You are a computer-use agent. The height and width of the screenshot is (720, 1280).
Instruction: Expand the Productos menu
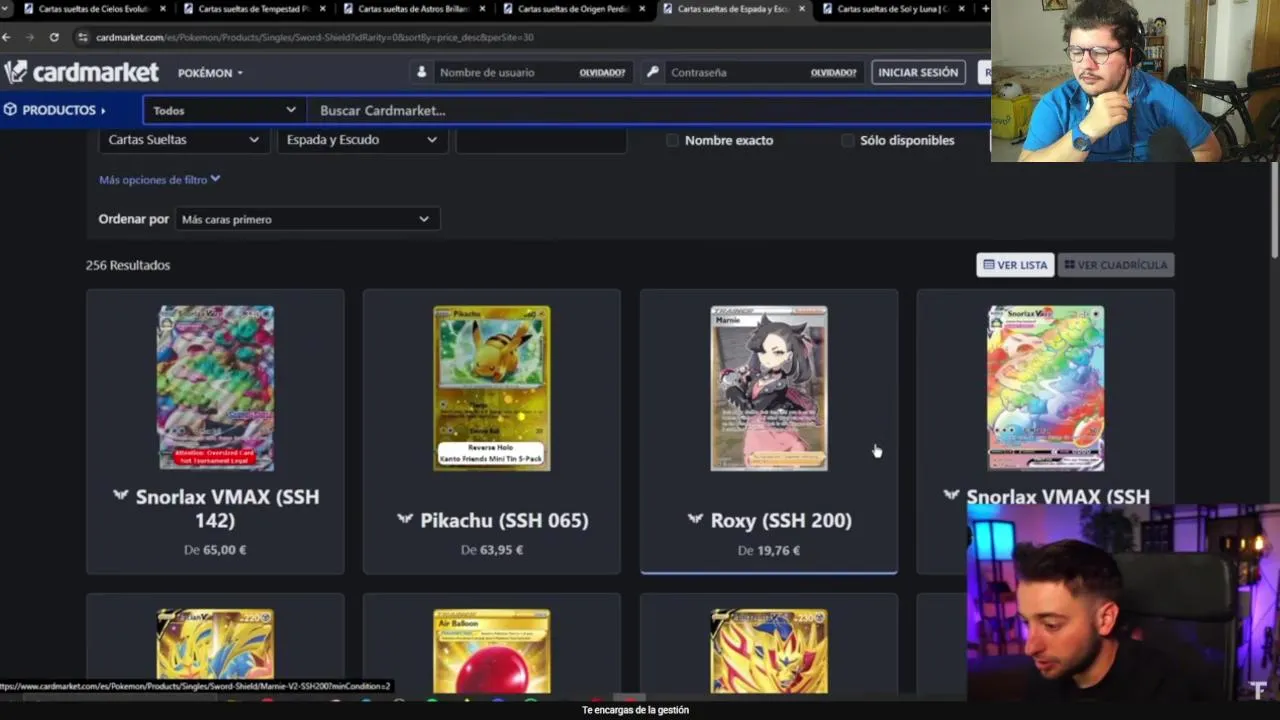(54, 110)
